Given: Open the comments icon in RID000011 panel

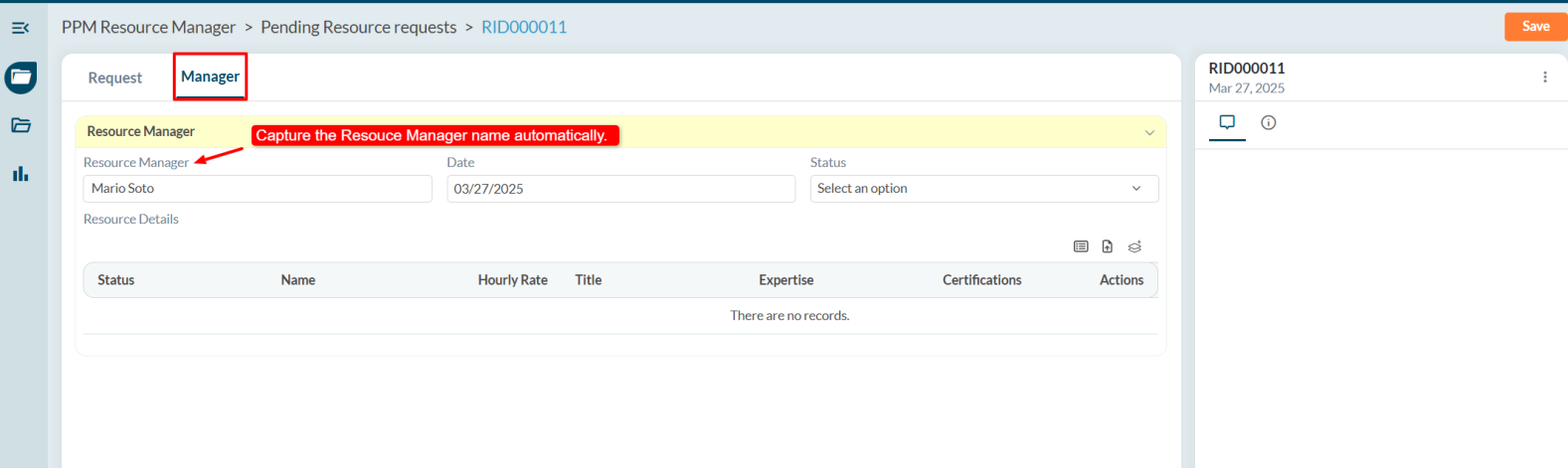Looking at the screenshot, I should 1227,122.
